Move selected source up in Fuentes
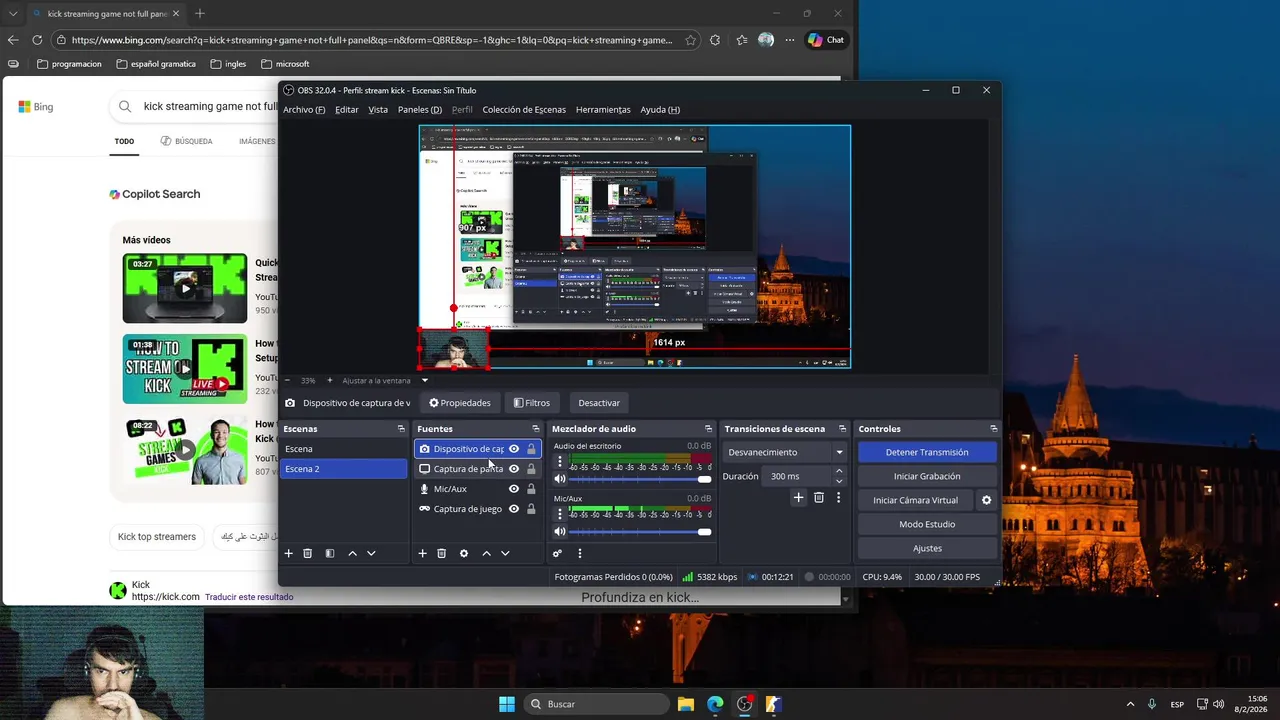This screenshot has height=720, width=1280. [486, 553]
